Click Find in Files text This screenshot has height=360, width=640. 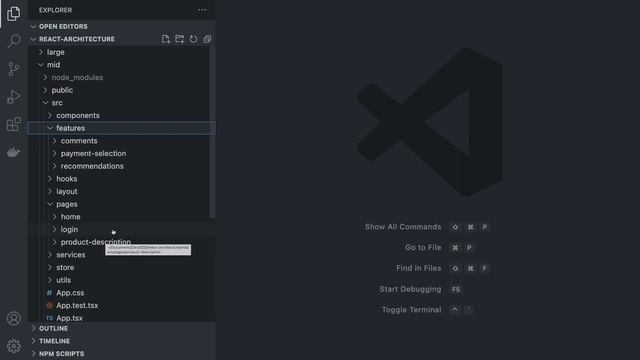[418, 268]
